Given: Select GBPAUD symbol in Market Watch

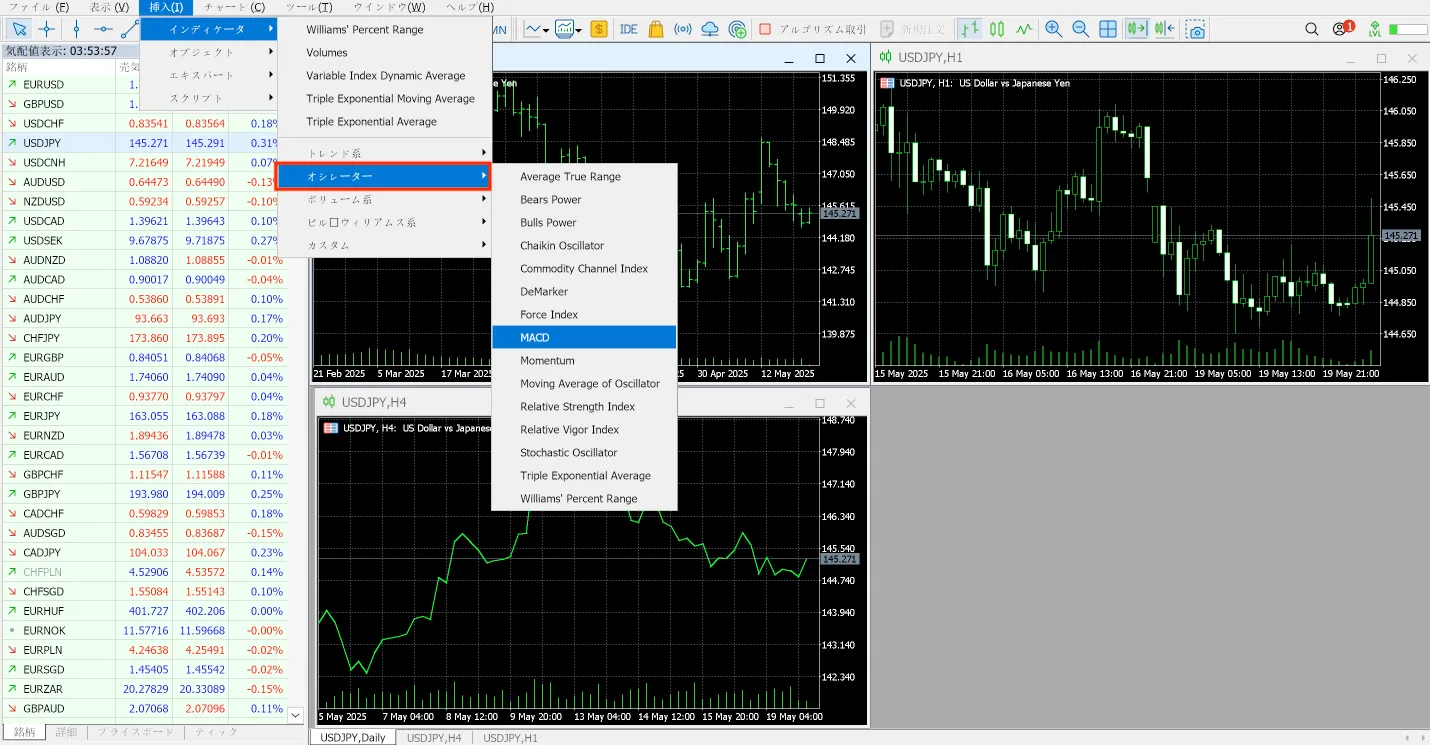Looking at the screenshot, I should click(x=43, y=708).
